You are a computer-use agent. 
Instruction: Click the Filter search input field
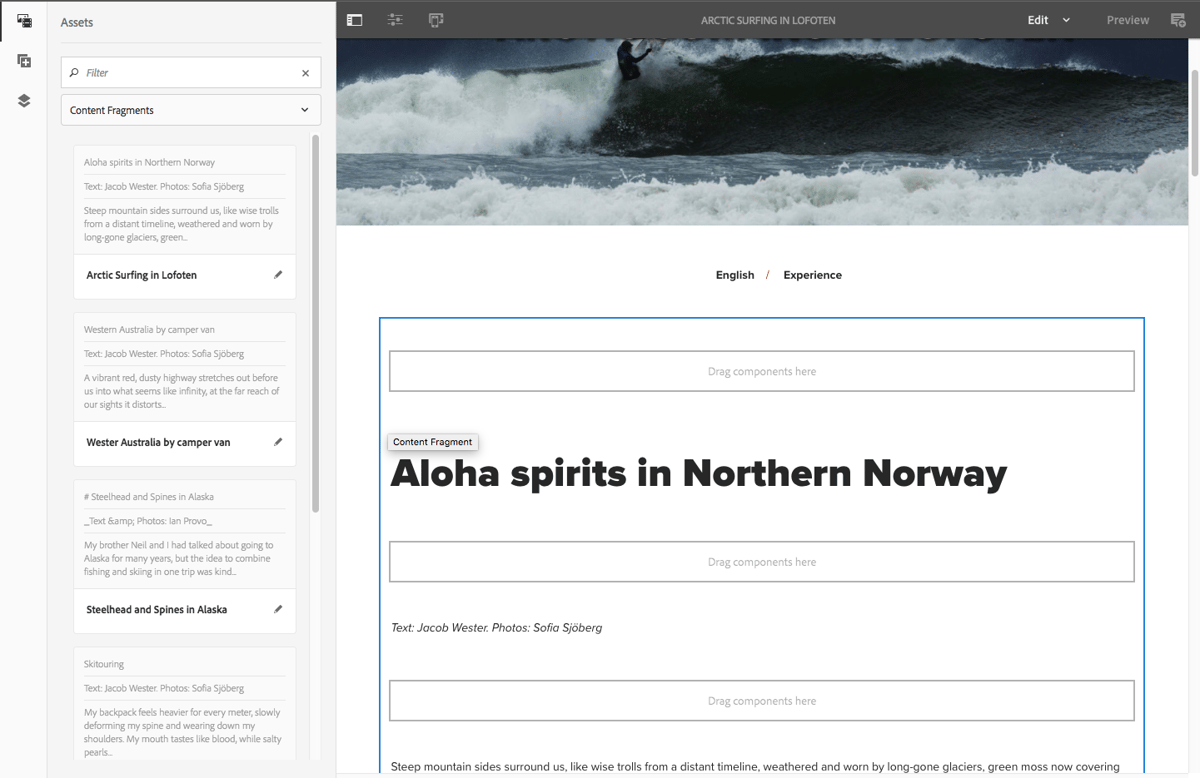[180, 72]
